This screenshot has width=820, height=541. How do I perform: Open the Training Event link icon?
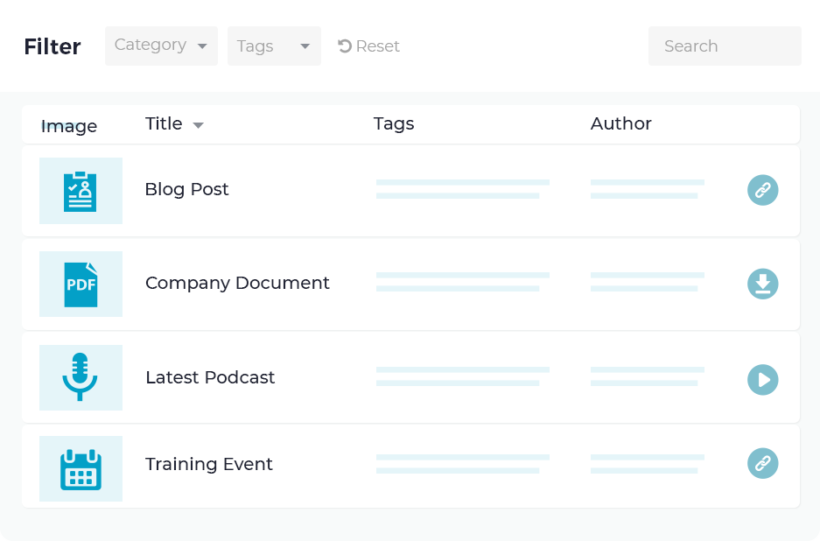[762, 463]
